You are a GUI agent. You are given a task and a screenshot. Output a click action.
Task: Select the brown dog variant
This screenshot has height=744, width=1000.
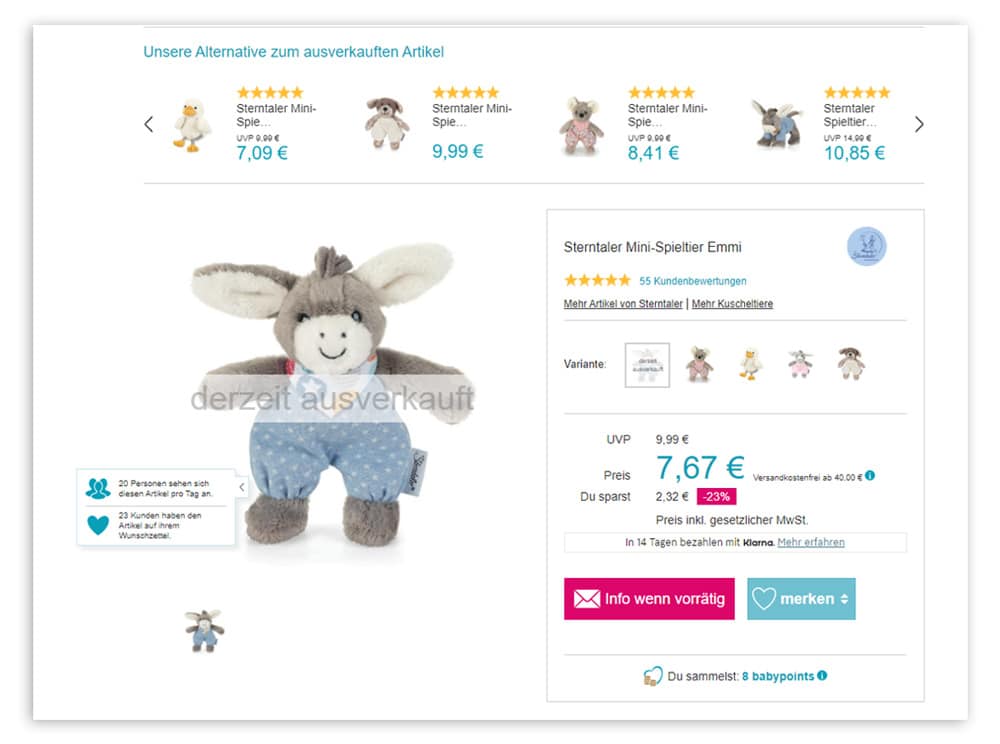(851, 363)
